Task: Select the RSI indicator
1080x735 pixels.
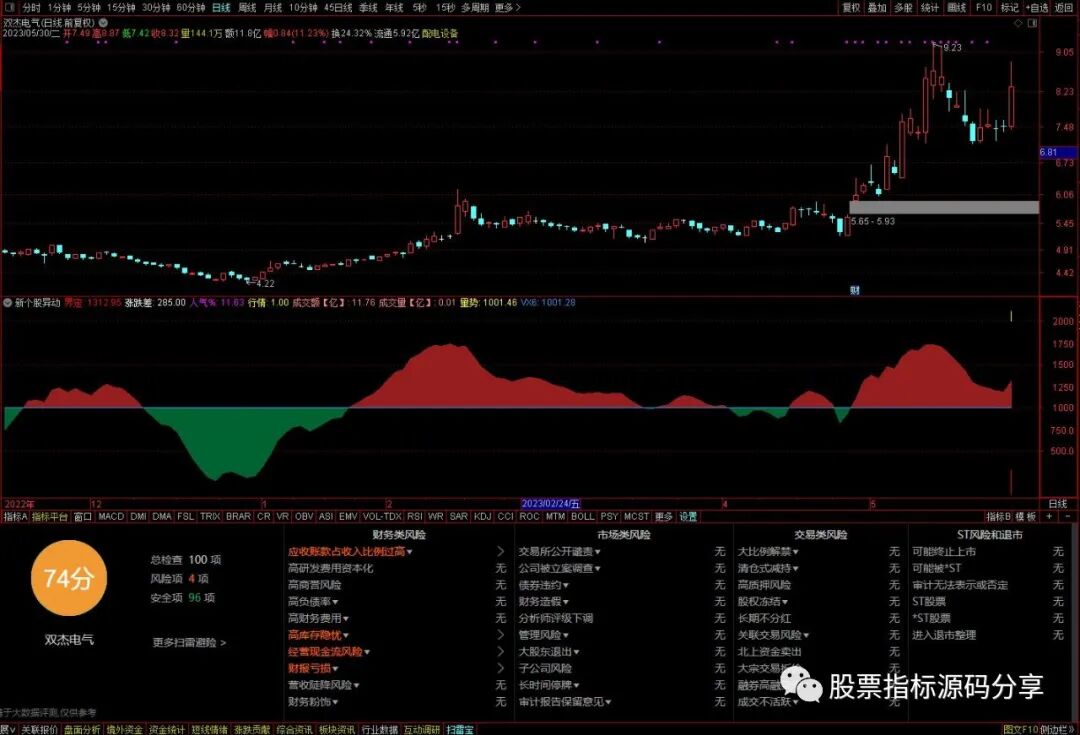Action: tap(415, 516)
